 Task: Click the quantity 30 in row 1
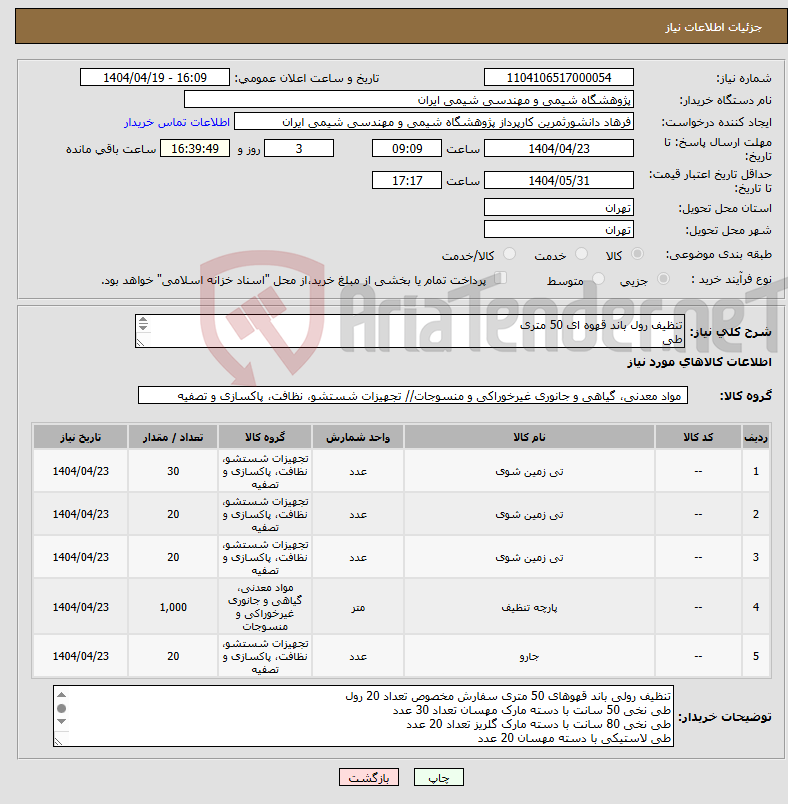(x=173, y=471)
